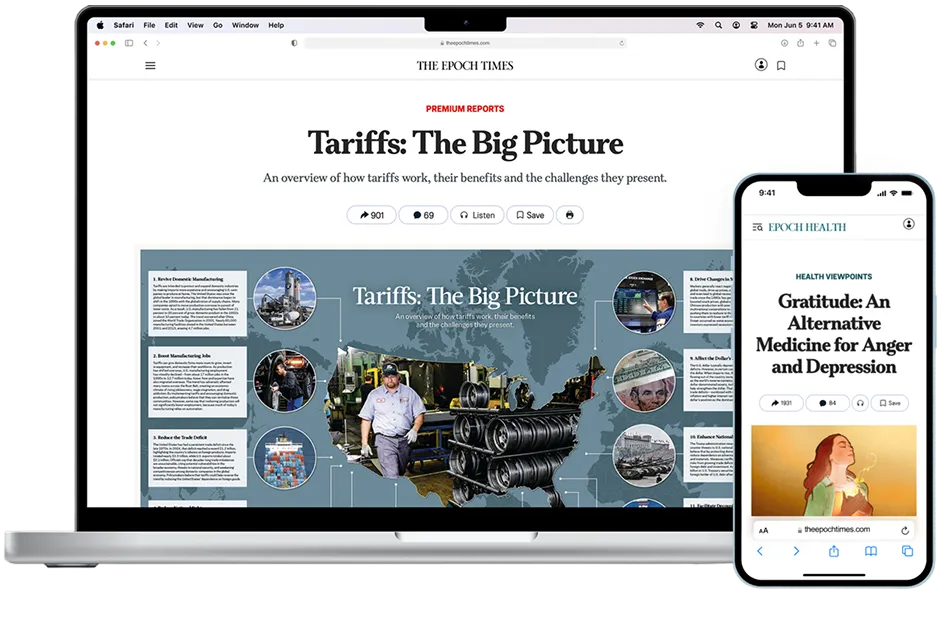The width and height of the screenshot is (943, 617).
Task: Open the menu search icon on phone
Action: (x=757, y=227)
